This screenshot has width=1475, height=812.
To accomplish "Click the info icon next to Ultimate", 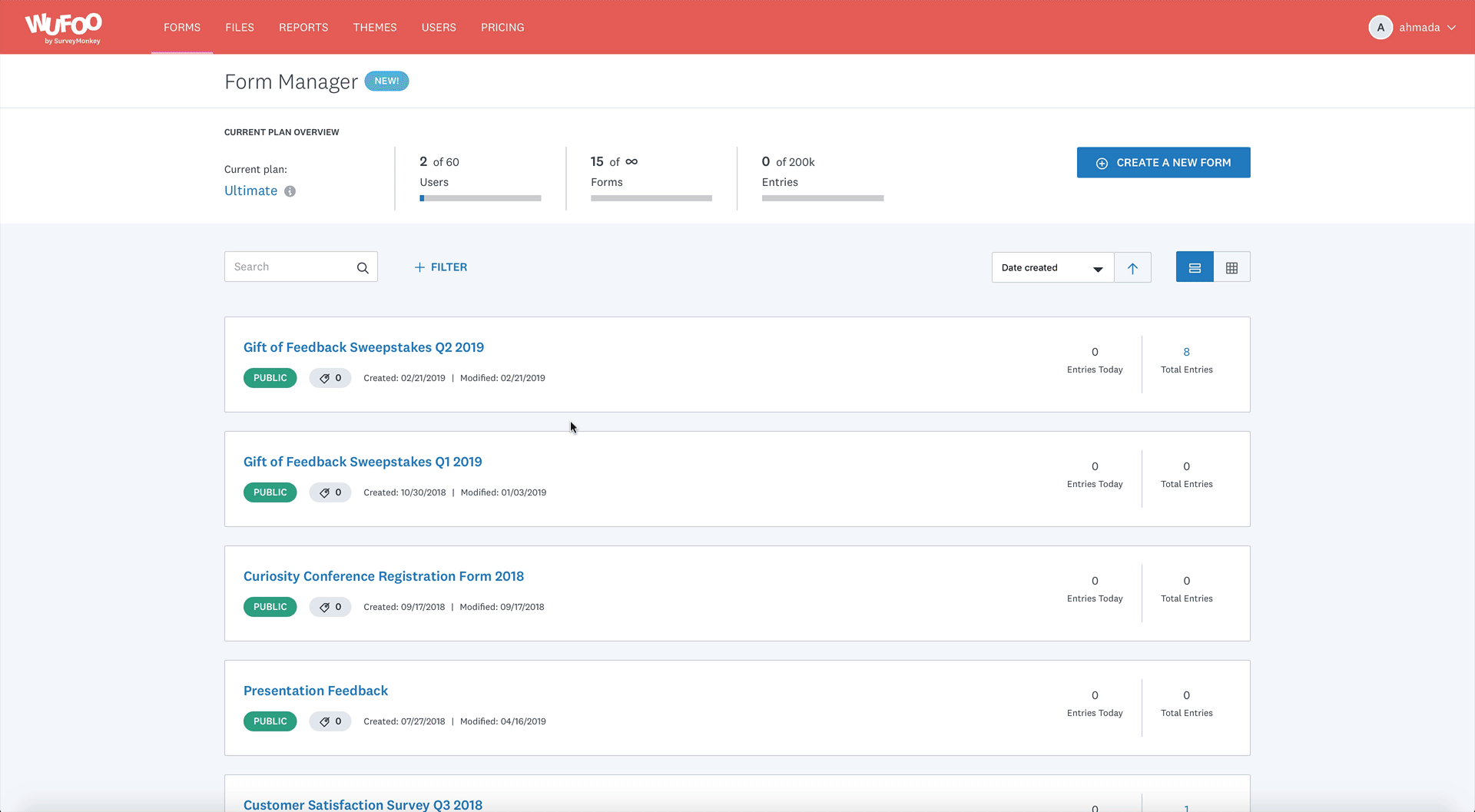I will point(290,191).
